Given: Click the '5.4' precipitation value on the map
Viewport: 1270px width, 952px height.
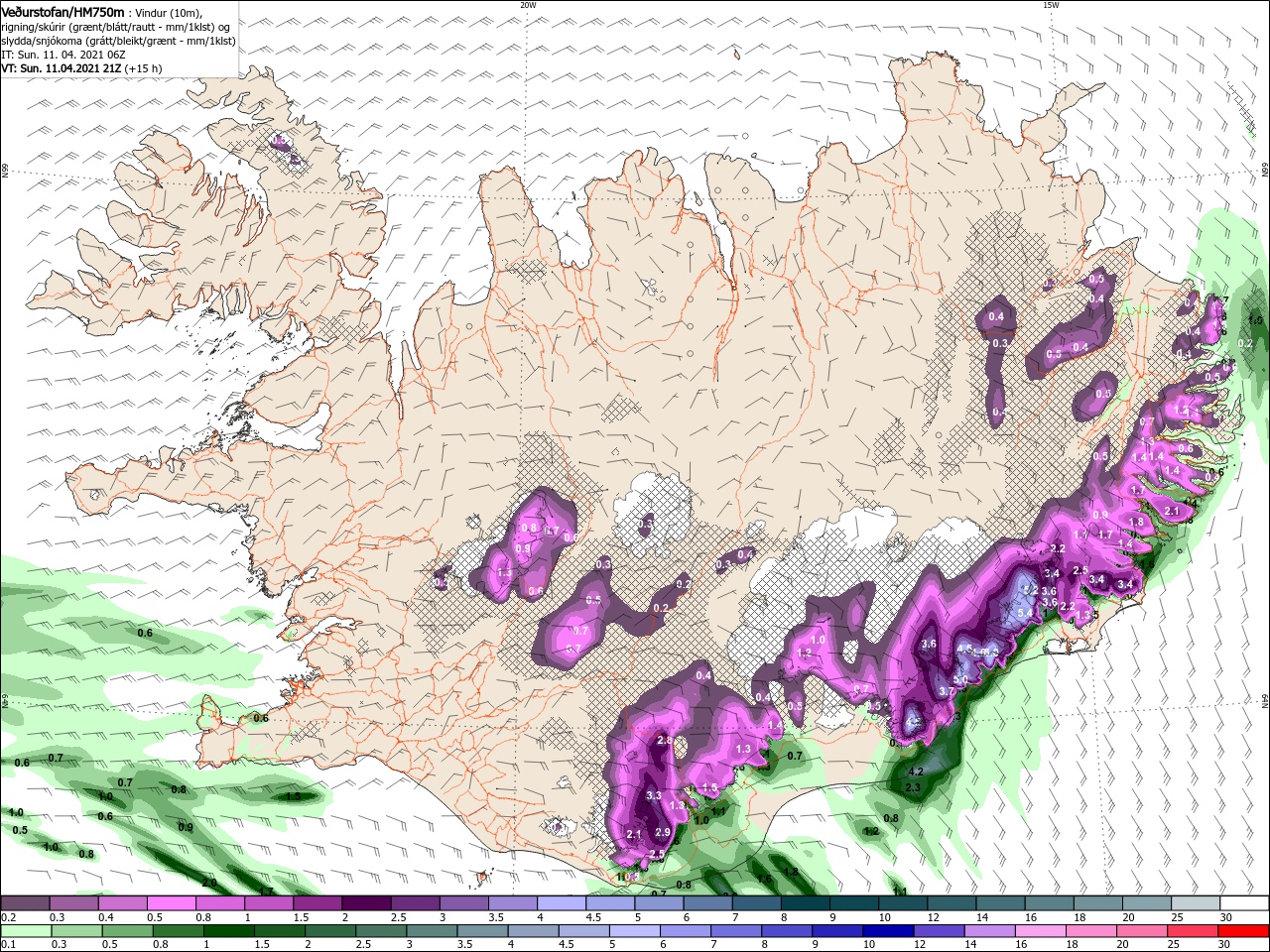Looking at the screenshot, I should tap(1024, 613).
